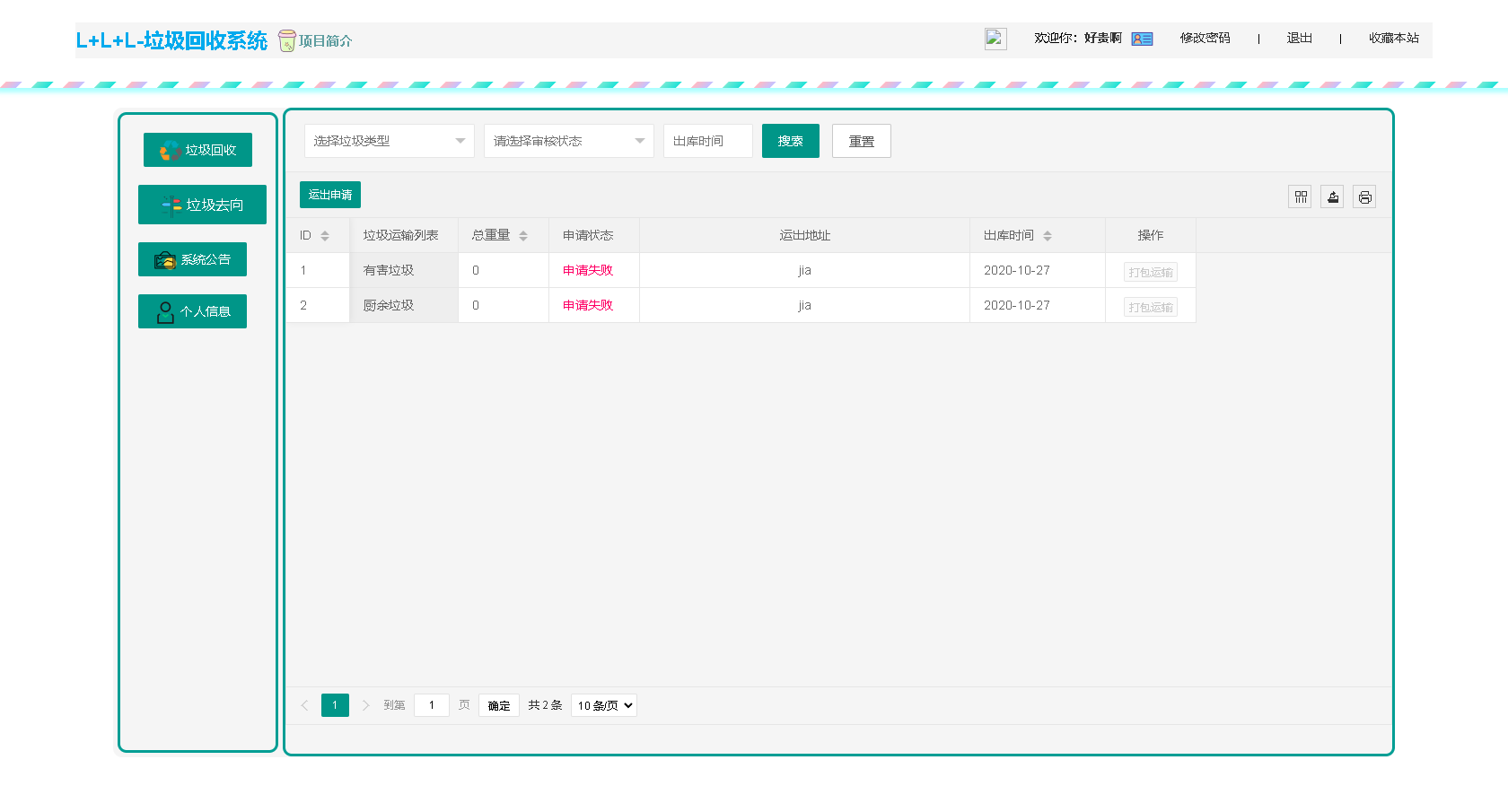This screenshot has width=1508, height=812.
Task: Click 打包运输 for 有害垃圾 row
Action: [1151, 272]
